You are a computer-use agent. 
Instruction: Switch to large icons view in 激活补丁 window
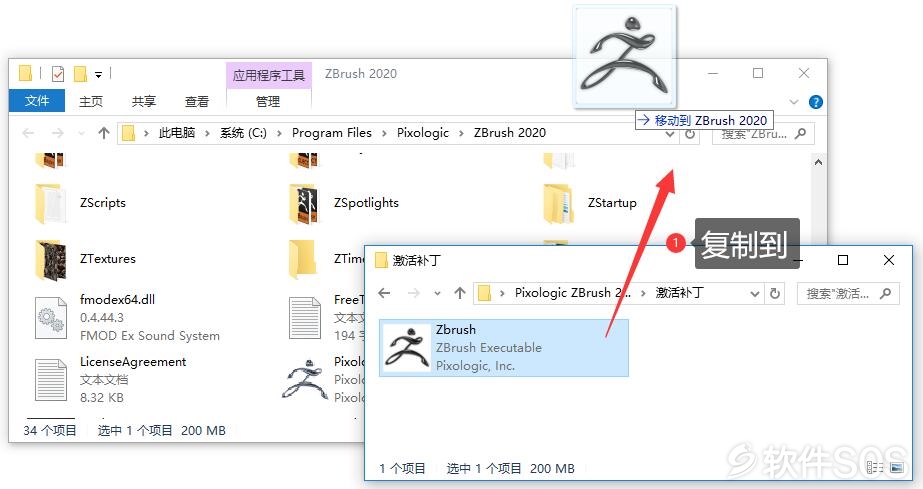click(x=896, y=467)
